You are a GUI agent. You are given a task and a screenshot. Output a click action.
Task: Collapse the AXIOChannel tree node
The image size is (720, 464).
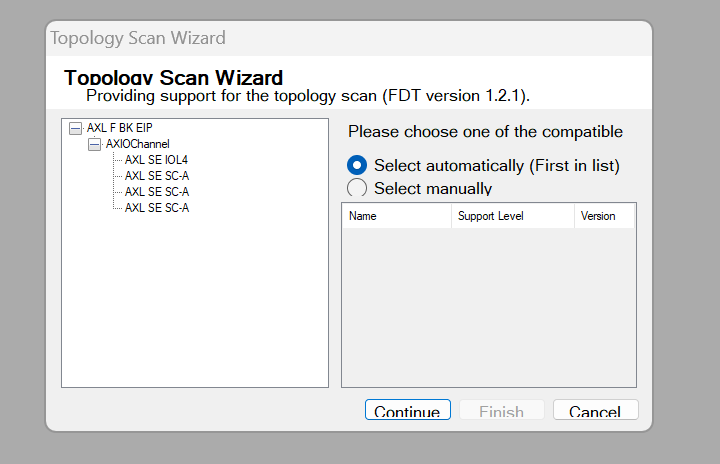[94, 144]
